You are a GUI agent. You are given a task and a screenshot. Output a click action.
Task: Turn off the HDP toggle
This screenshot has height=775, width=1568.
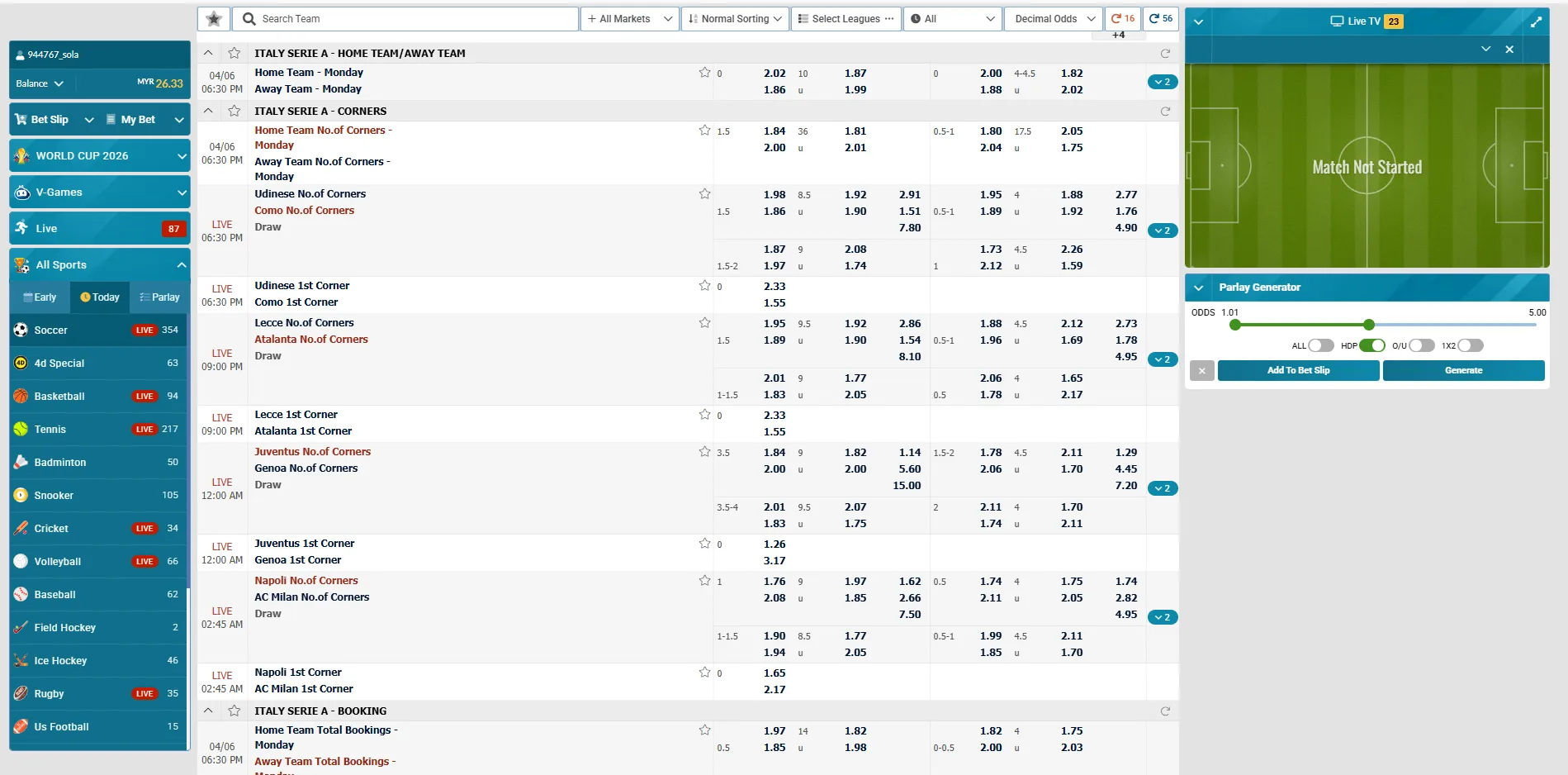tap(1371, 345)
